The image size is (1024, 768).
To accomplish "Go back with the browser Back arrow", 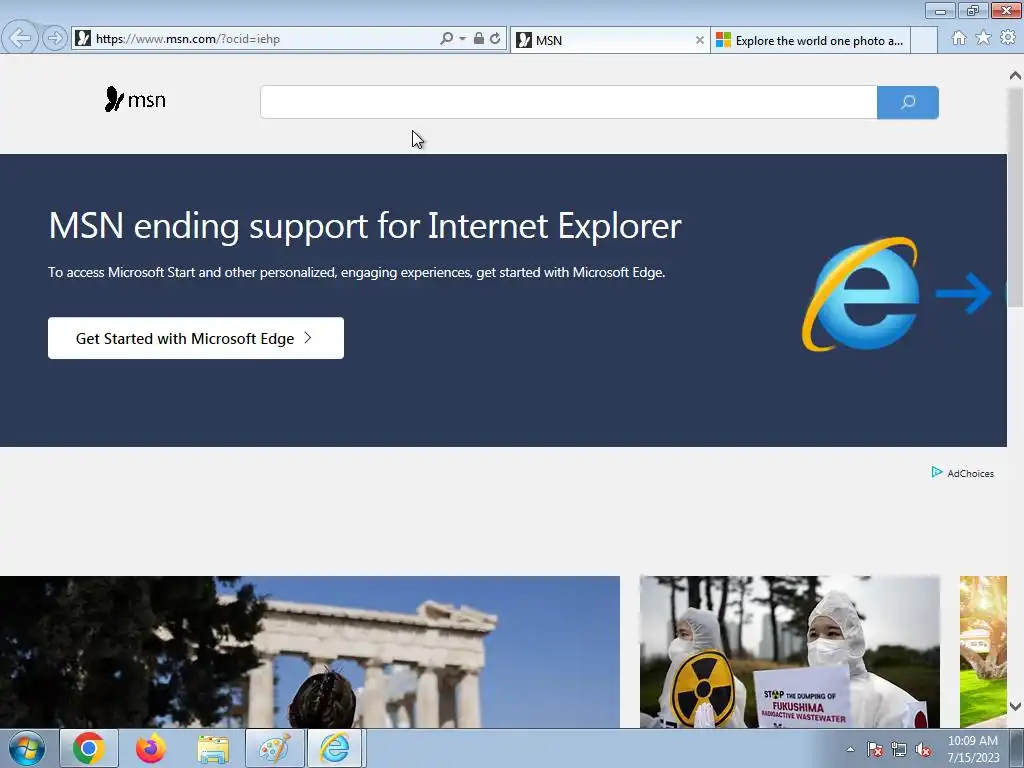I will coord(20,38).
